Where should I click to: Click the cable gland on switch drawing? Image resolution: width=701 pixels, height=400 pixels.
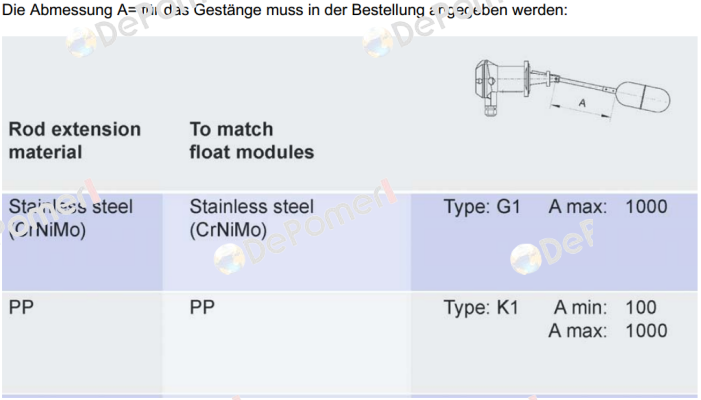click(490, 109)
